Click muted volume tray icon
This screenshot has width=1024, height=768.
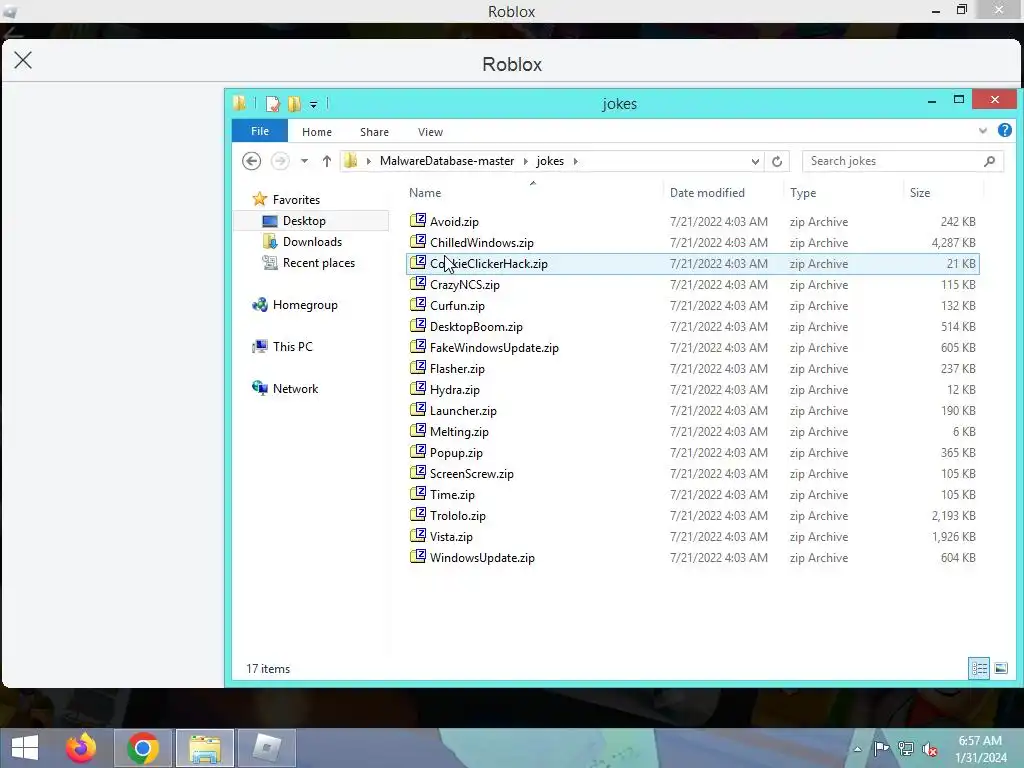(x=929, y=748)
